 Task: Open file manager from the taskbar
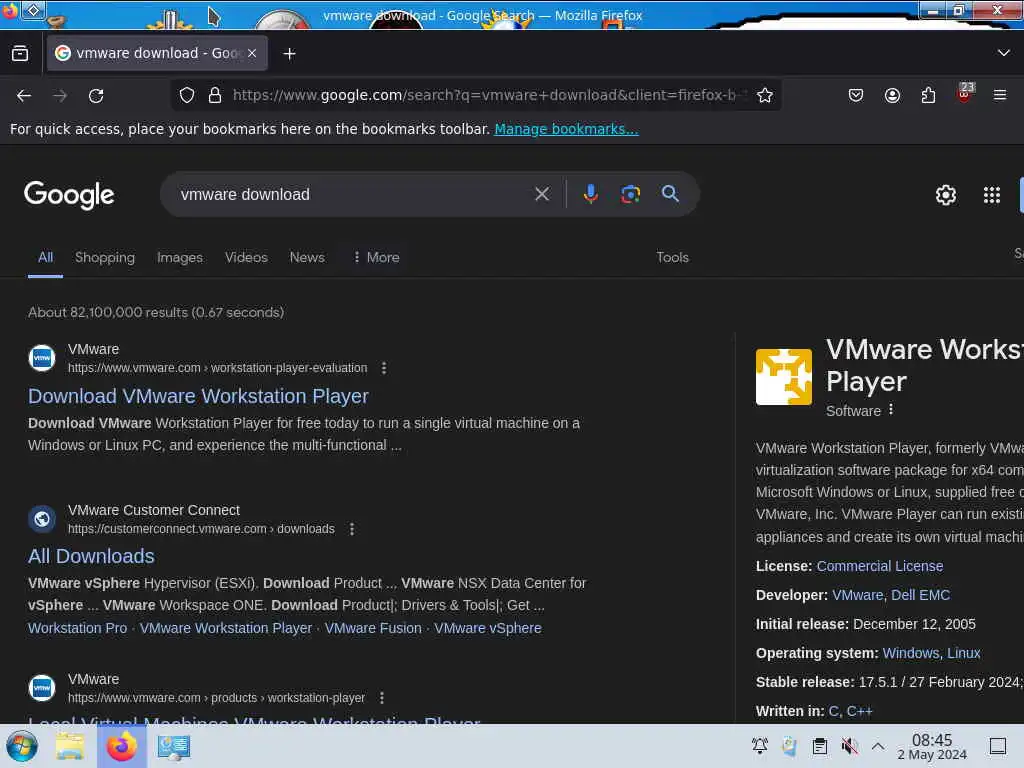[69, 746]
